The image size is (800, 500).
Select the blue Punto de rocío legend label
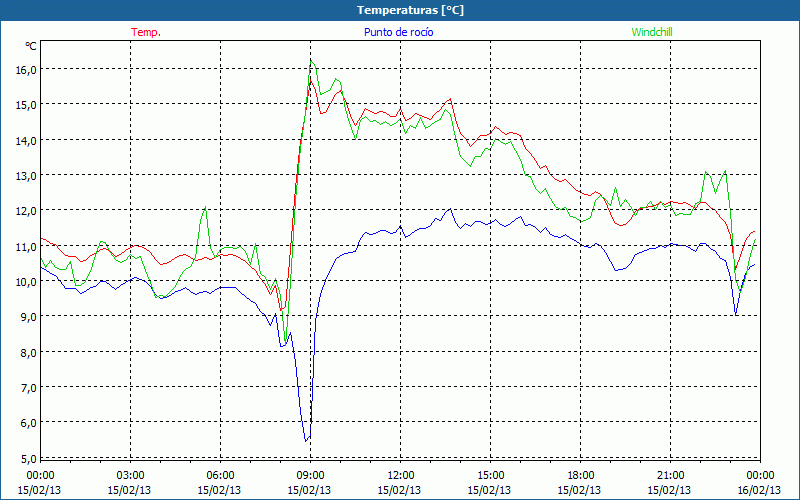click(x=398, y=32)
